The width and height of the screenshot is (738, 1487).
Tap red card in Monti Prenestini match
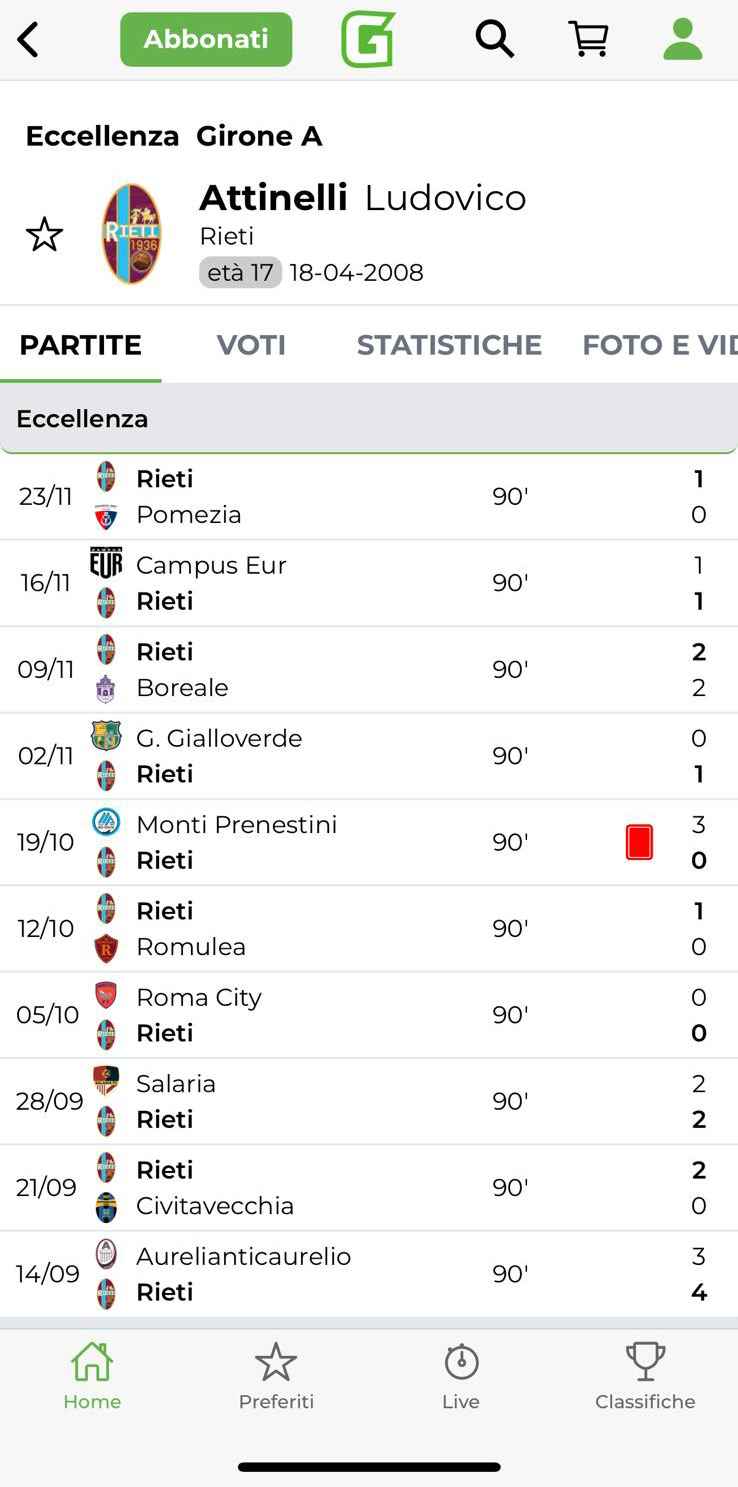point(639,842)
